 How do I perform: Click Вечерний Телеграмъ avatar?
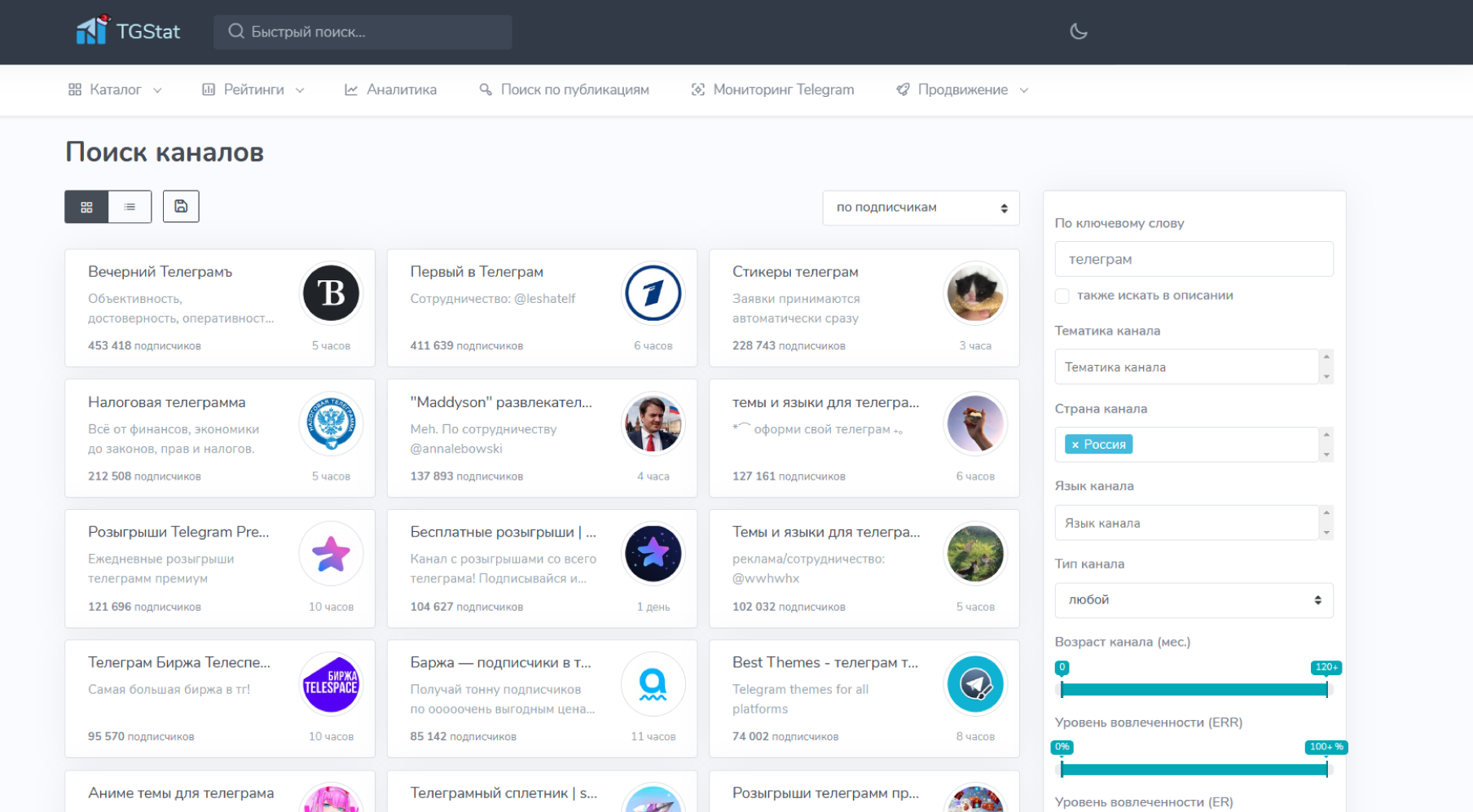point(331,293)
